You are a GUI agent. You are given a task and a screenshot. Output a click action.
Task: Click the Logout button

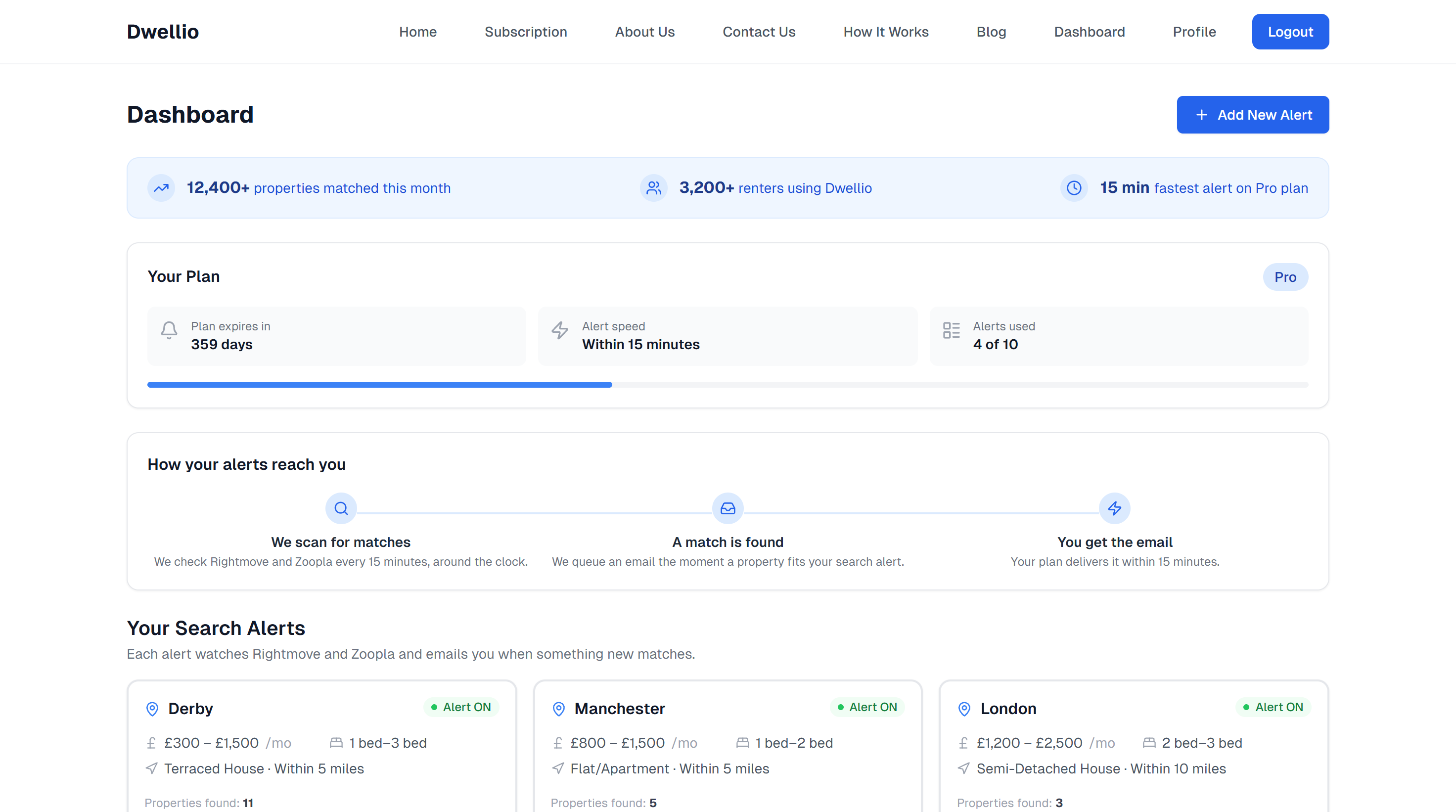pos(1290,32)
